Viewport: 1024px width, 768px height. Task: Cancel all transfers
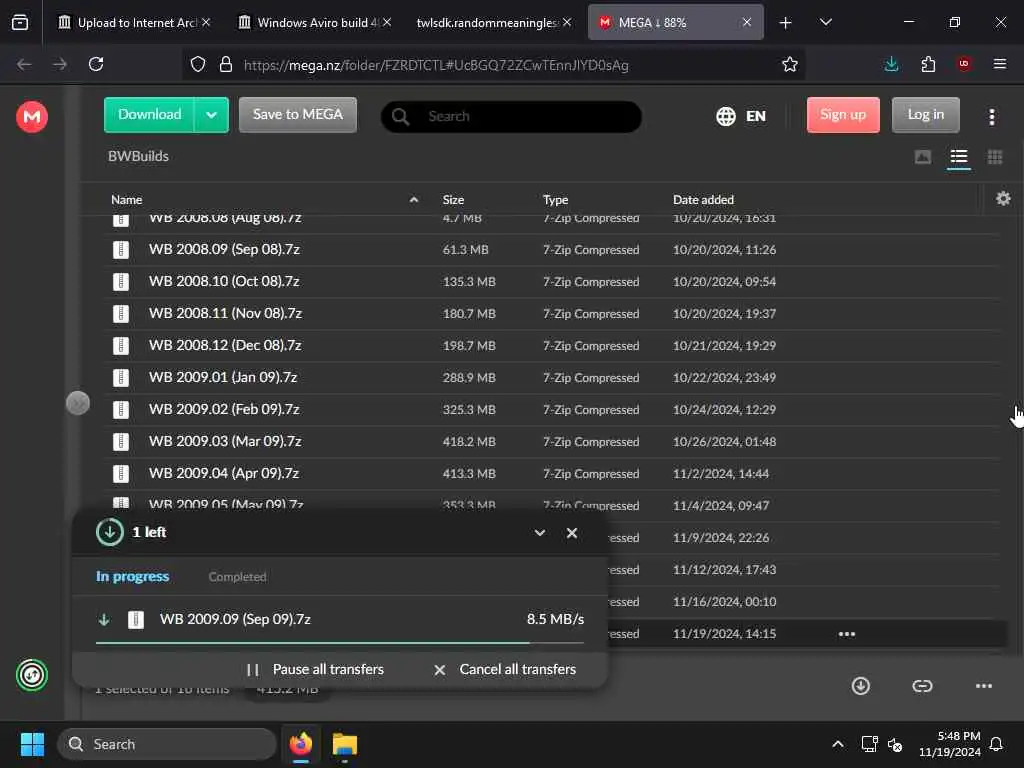[x=505, y=669]
